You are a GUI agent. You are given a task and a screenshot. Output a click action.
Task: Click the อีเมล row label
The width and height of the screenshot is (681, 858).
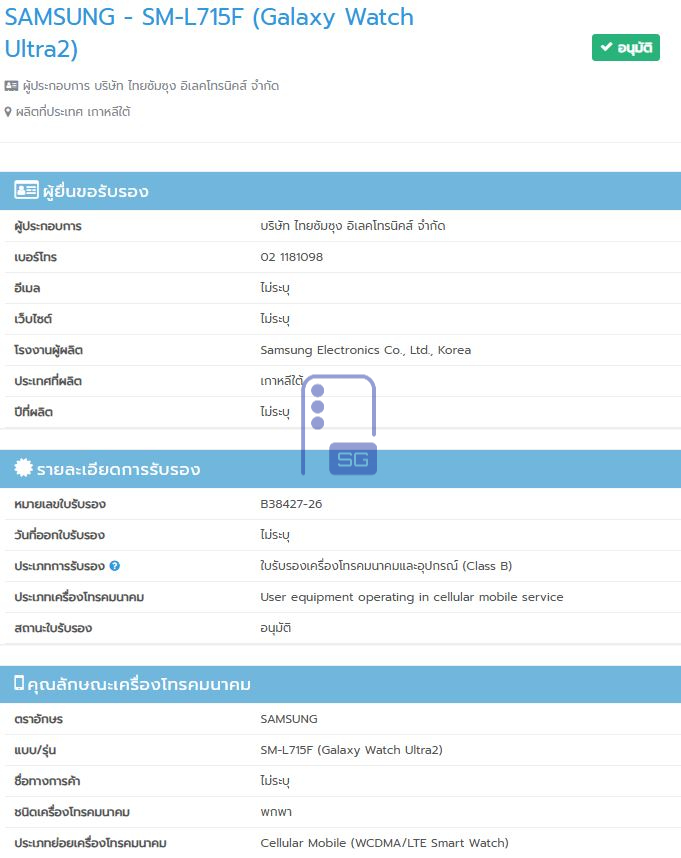[x=27, y=288]
